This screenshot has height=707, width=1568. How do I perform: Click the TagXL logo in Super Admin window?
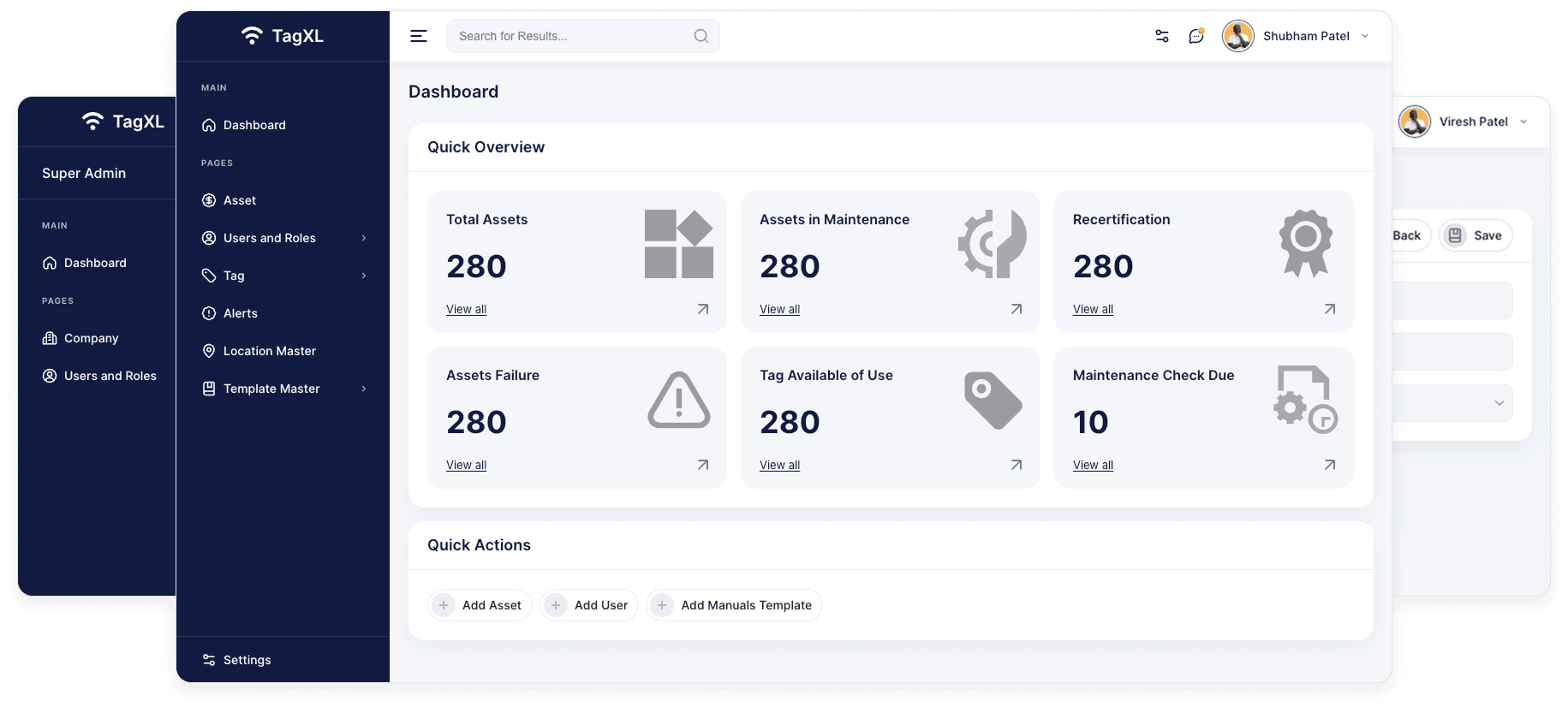pyautogui.click(x=123, y=122)
